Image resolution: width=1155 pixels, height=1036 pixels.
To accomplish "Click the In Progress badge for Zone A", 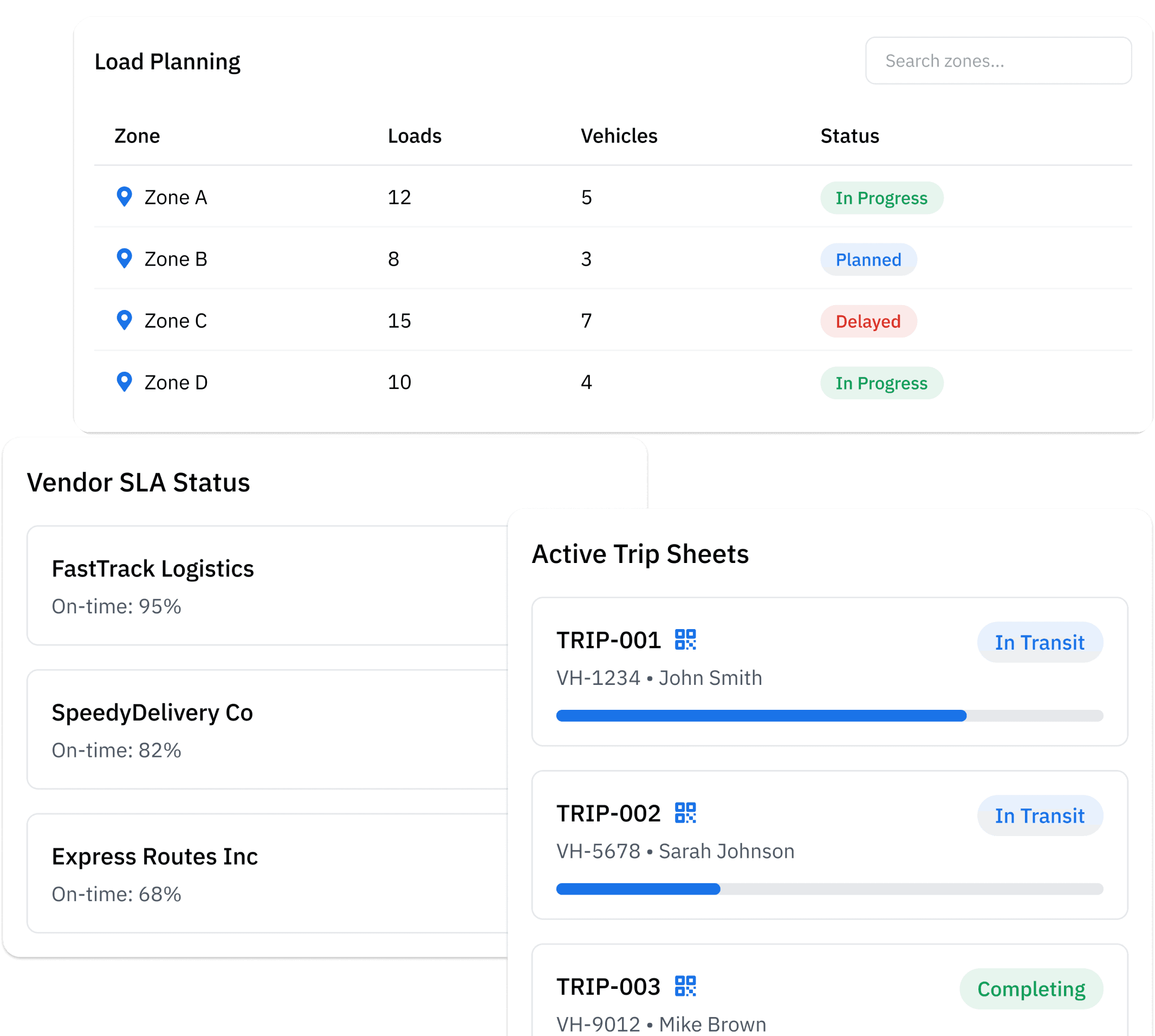I will 881,198.
